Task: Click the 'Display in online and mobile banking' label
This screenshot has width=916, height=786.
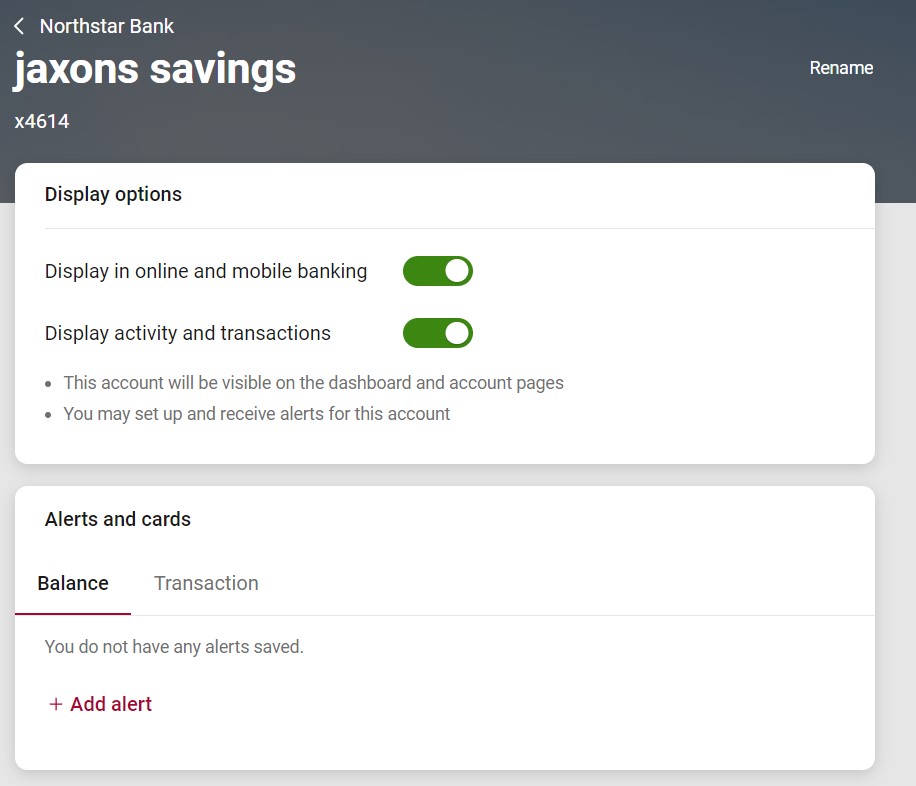Action: pos(206,271)
